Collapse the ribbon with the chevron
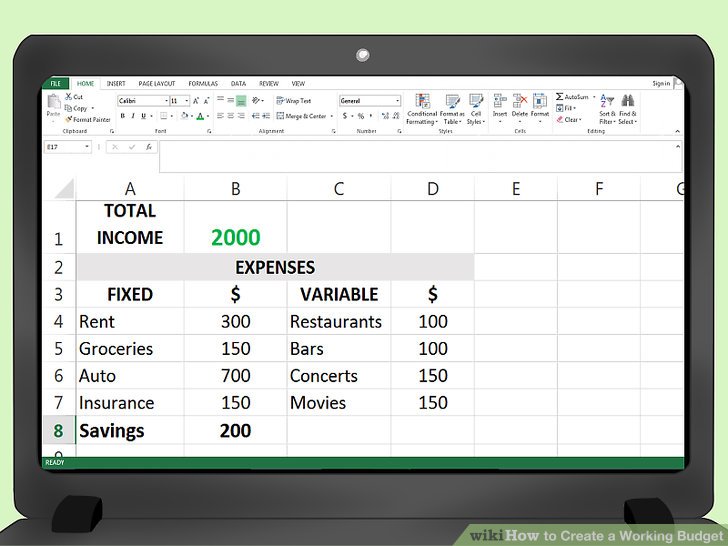The width and height of the screenshot is (728, 546). 677,131
